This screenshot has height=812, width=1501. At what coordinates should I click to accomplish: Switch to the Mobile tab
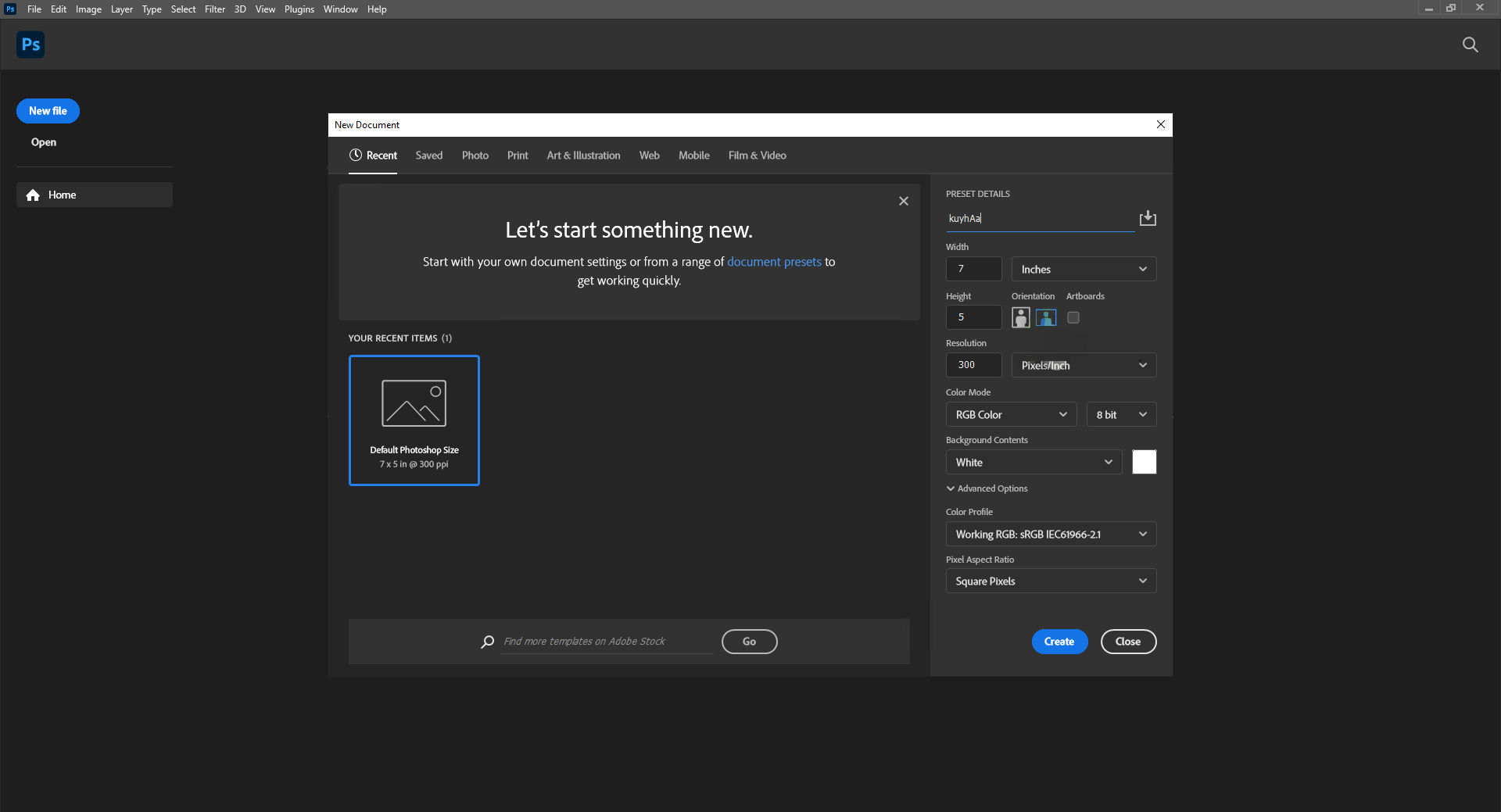(x=694, y=156)
